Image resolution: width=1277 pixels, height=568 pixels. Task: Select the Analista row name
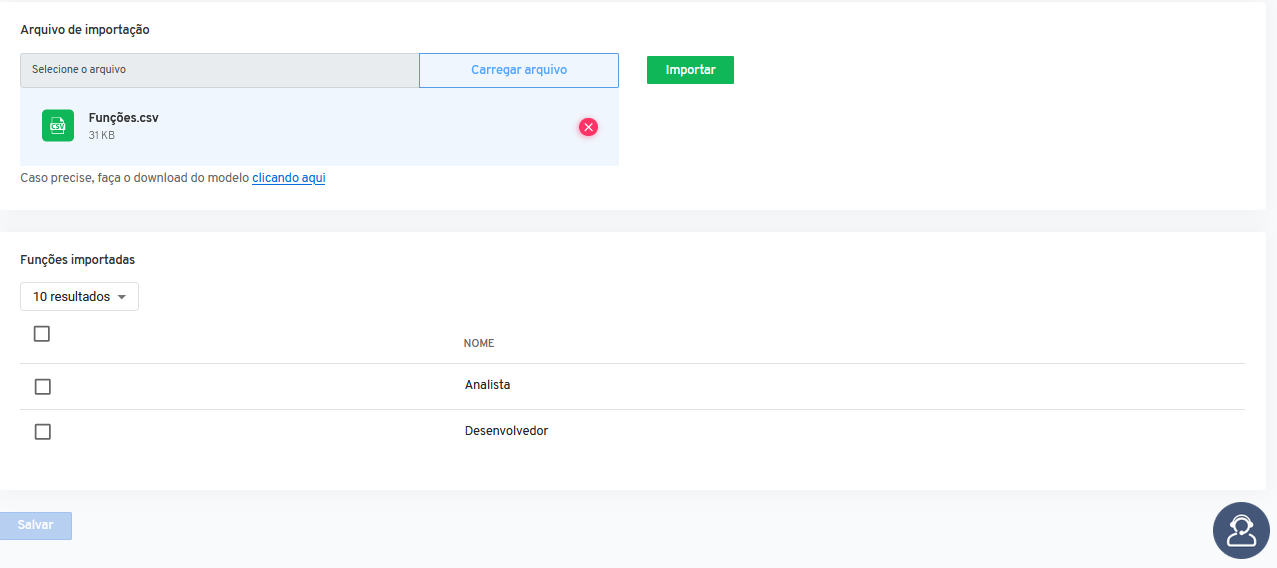coord(488,385)
